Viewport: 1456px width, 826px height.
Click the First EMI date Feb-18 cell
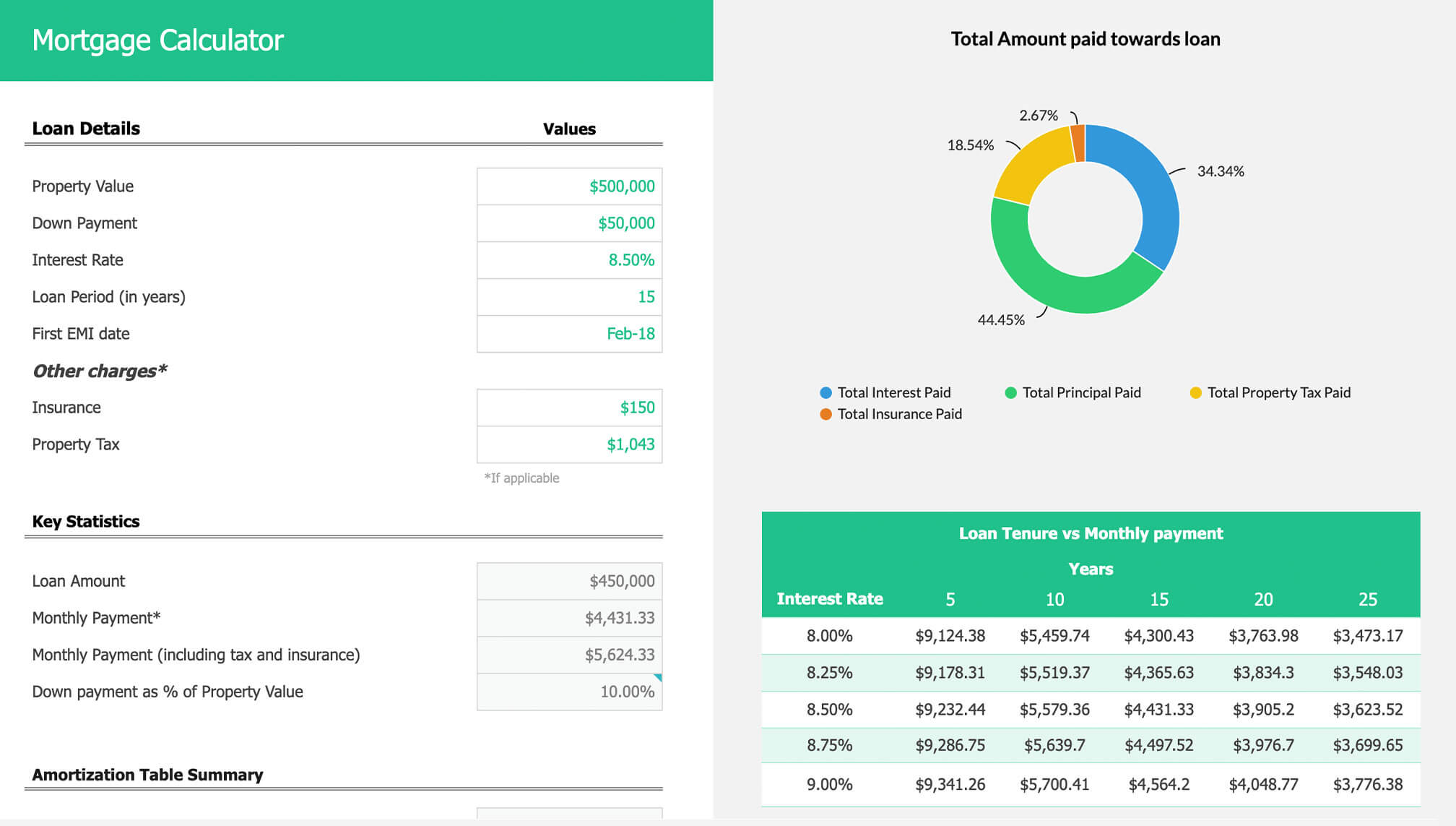tap(569, 334)
